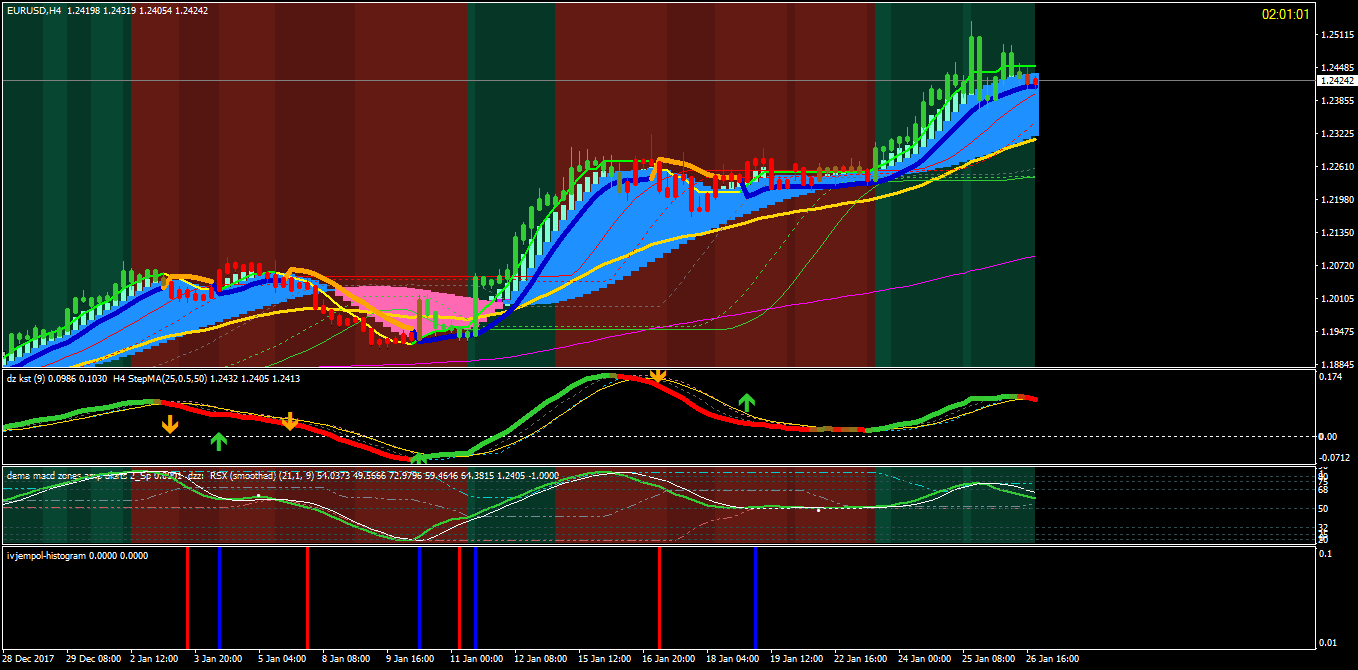This screenshot has width=1358, height=670.
Task: Click the 2 Jan 12:00 date label
Action: [155, 659]
